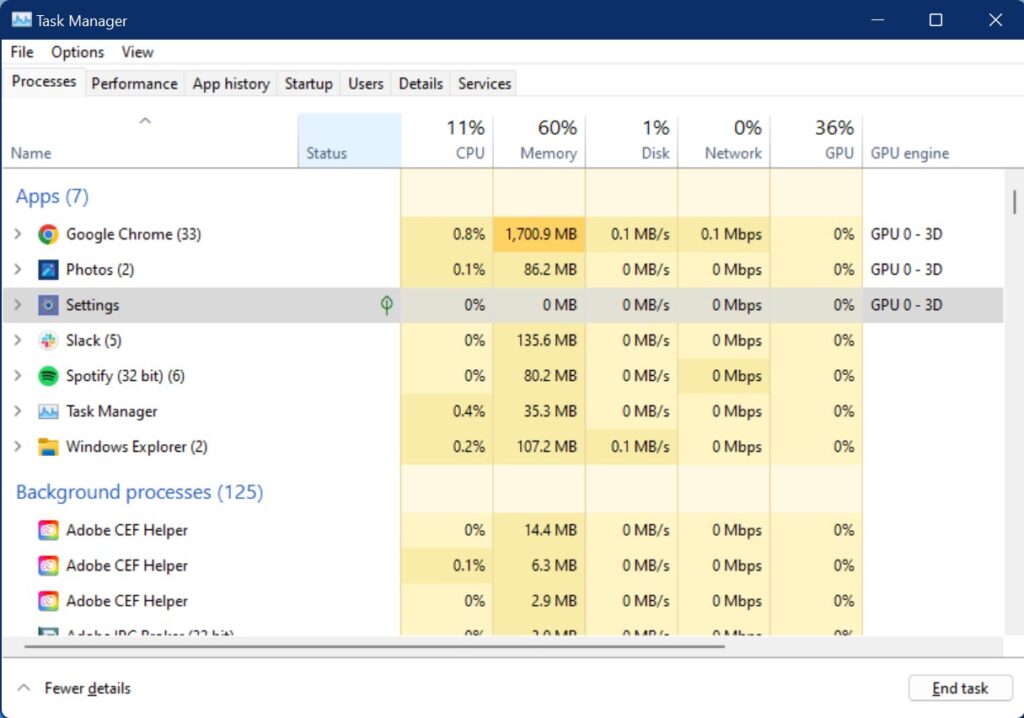
Task: Click the End task button
Action: tap(960, 688)
